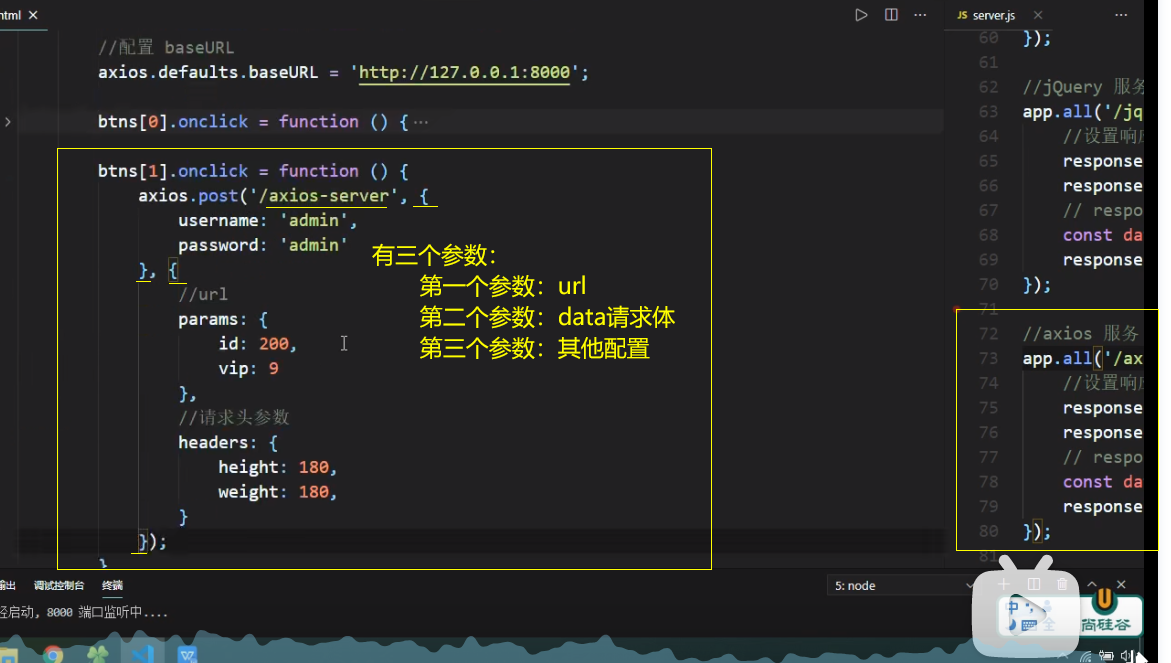Viewport: 1171px width, 663px height.
Task: Unfold the collapsed code ellipsis after btns[0]
Action: pos(421,122)
